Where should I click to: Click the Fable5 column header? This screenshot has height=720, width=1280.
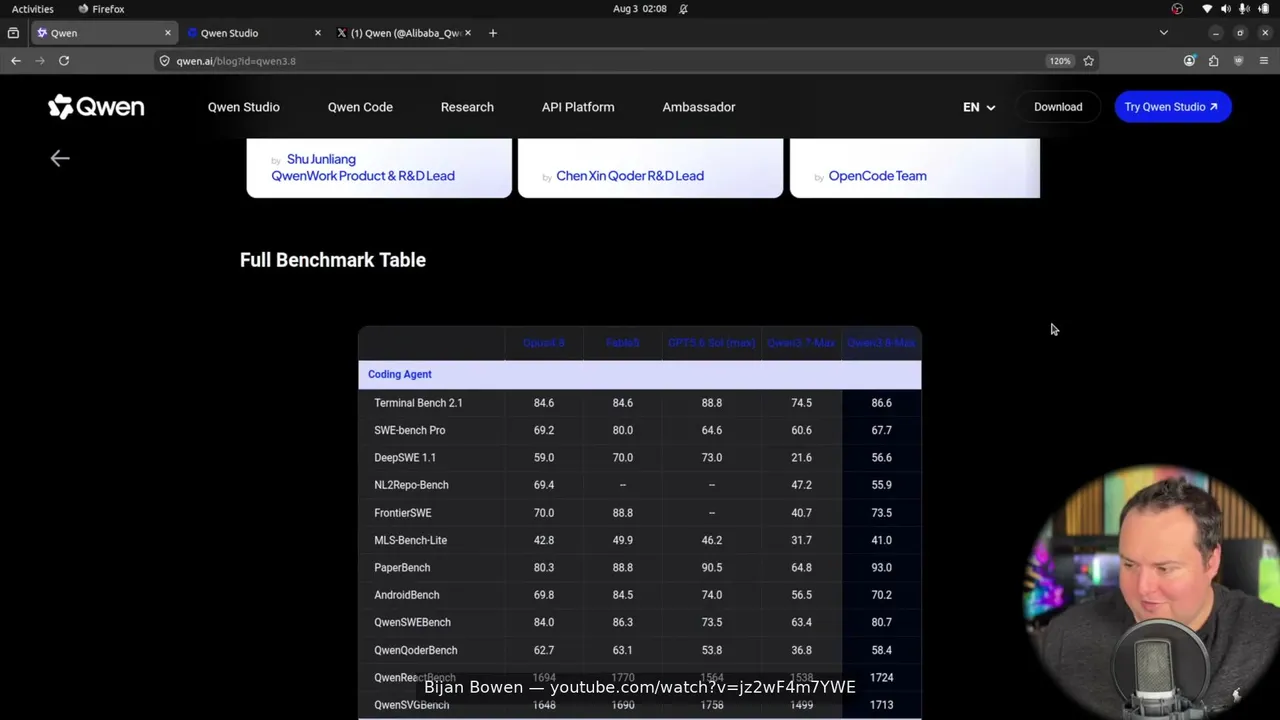pos(622,343)
